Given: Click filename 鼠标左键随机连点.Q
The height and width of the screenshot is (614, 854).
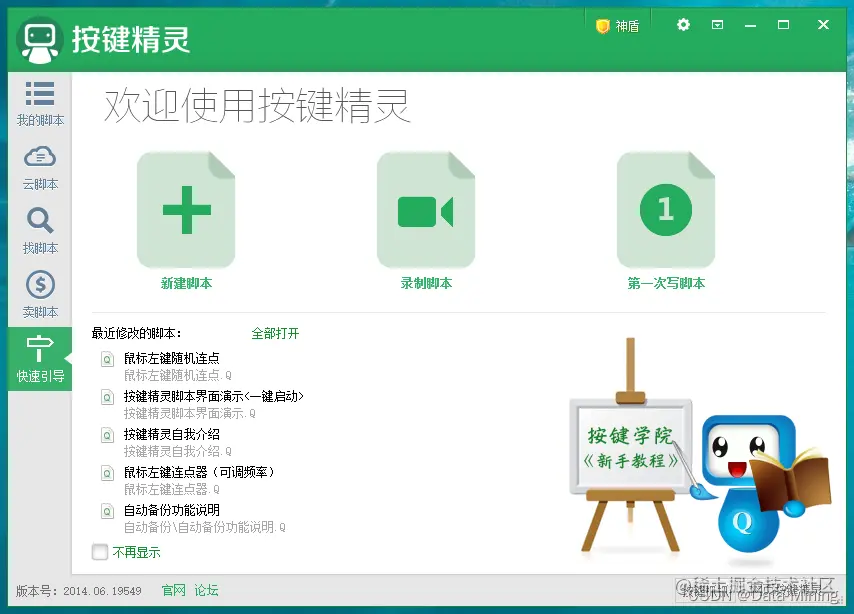Looking at the screenshot, I should click(178, 375).
